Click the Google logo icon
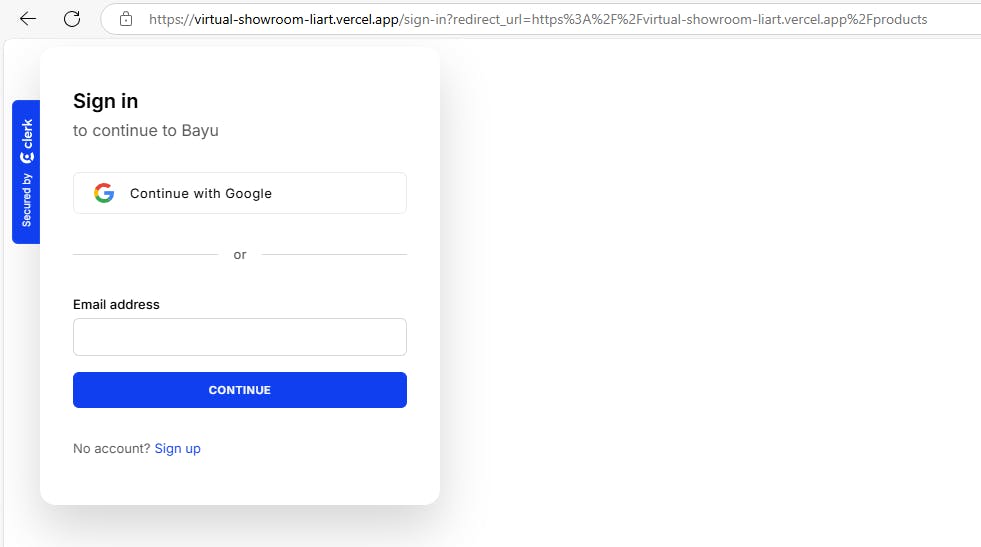The width and height of the screenshot is (981, 547). (x=104, y=193)
